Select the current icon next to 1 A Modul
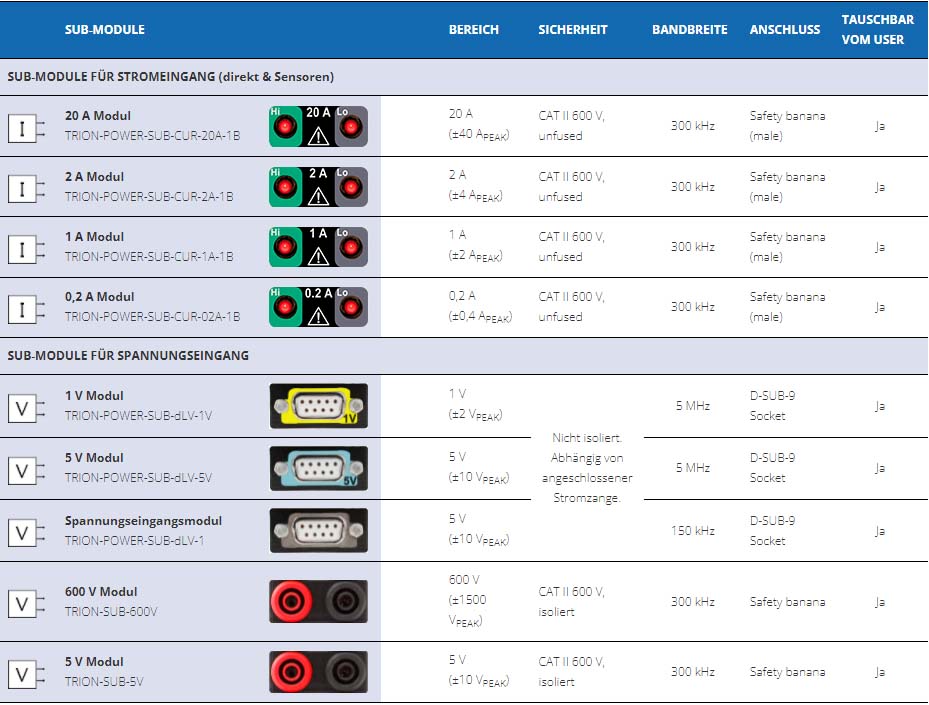 (x=26, y=247)
